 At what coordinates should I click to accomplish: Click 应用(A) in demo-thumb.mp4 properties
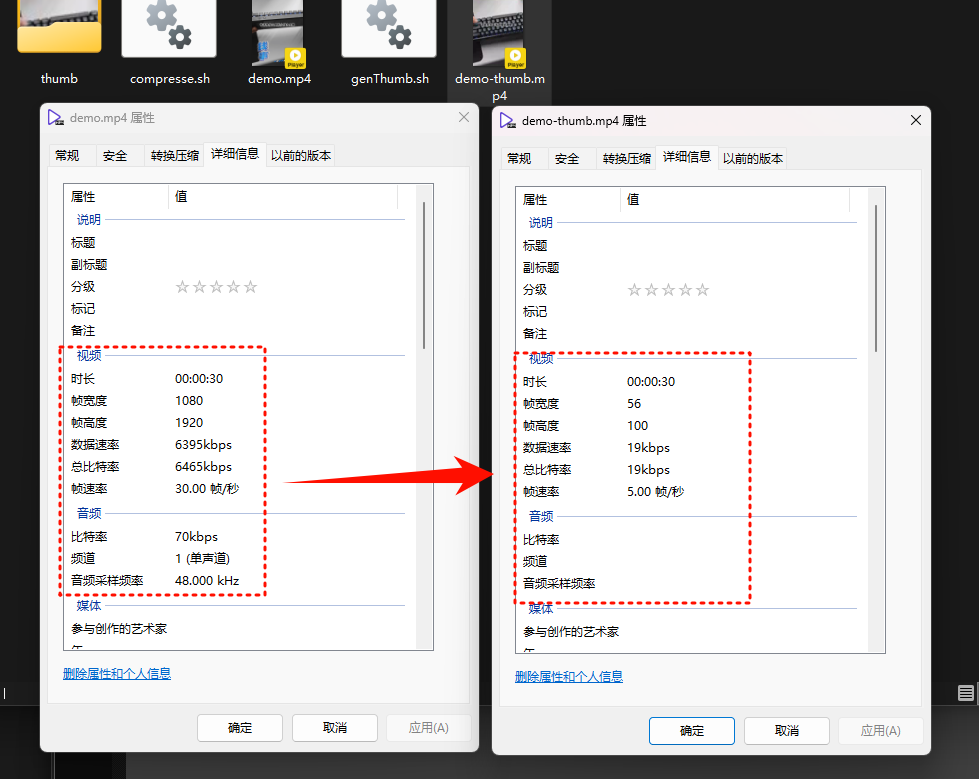(880, 731)
